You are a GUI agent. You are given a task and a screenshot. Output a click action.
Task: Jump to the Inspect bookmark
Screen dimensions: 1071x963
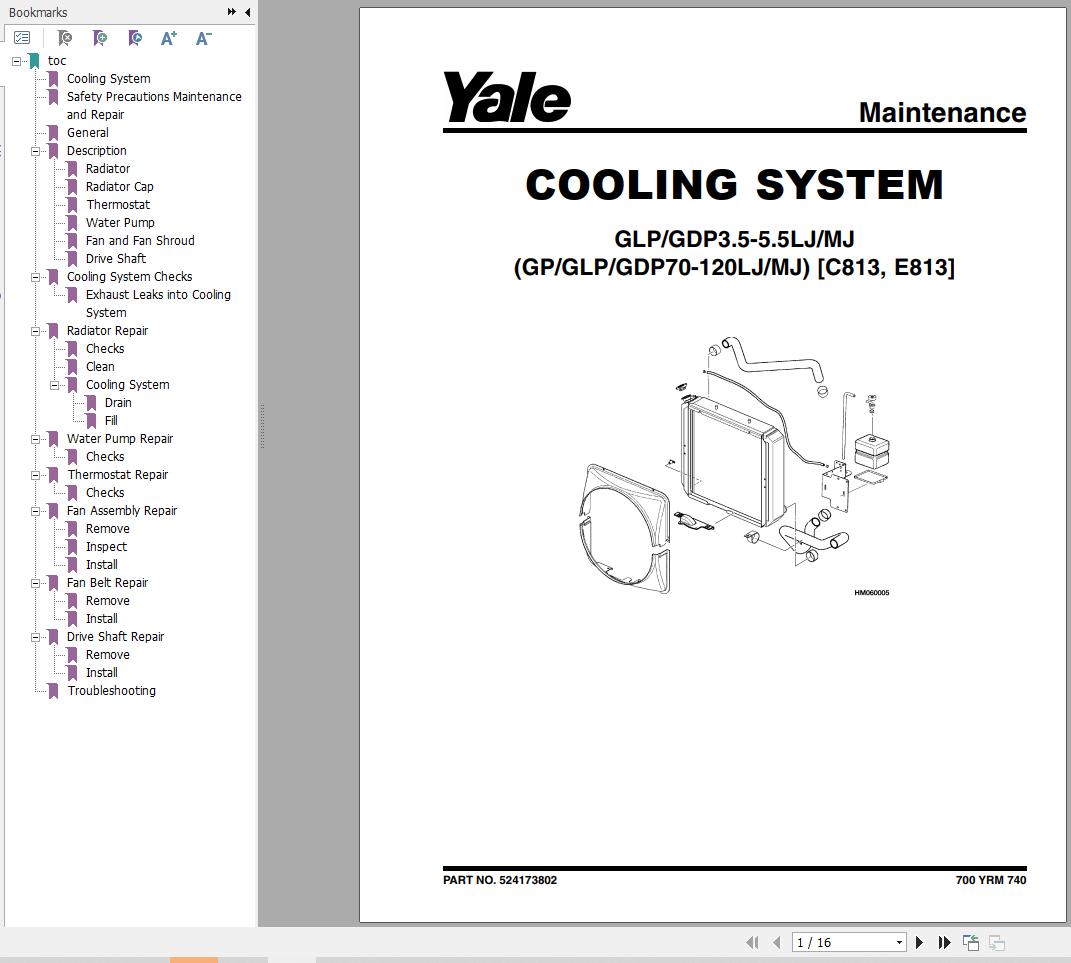tap(106, 546)
